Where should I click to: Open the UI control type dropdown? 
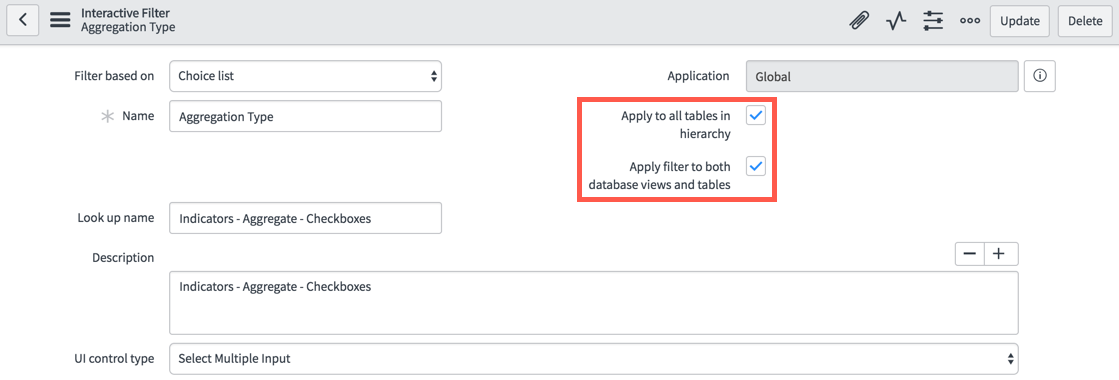point(594,359)
